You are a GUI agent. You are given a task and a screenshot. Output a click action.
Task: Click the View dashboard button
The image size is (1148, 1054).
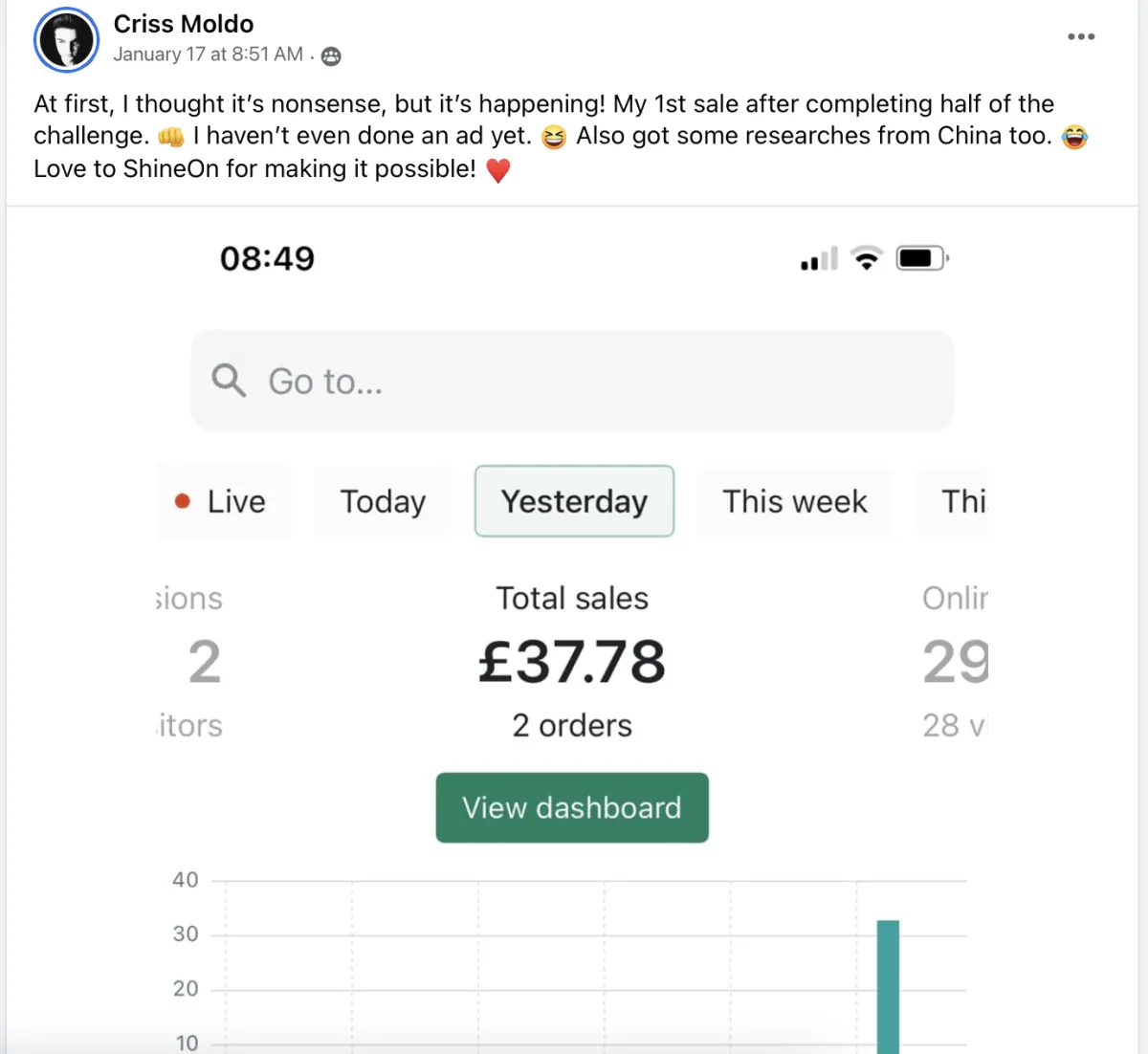[x=572, y=807]
